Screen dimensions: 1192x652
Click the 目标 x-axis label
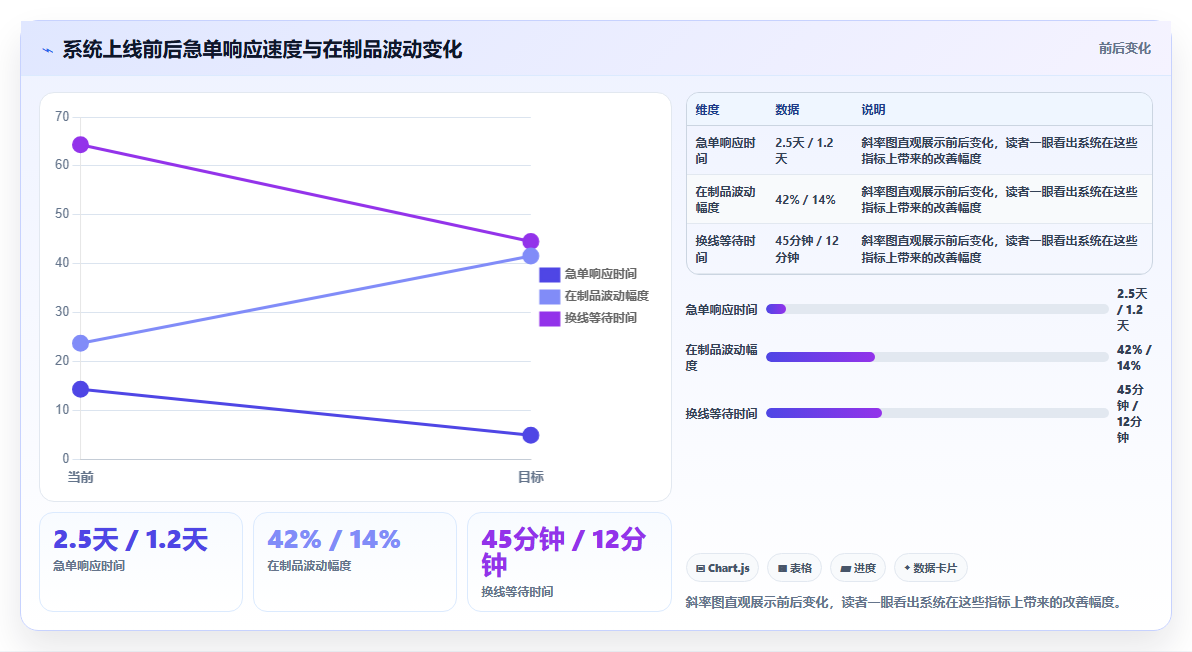click(x=531, y=477)
